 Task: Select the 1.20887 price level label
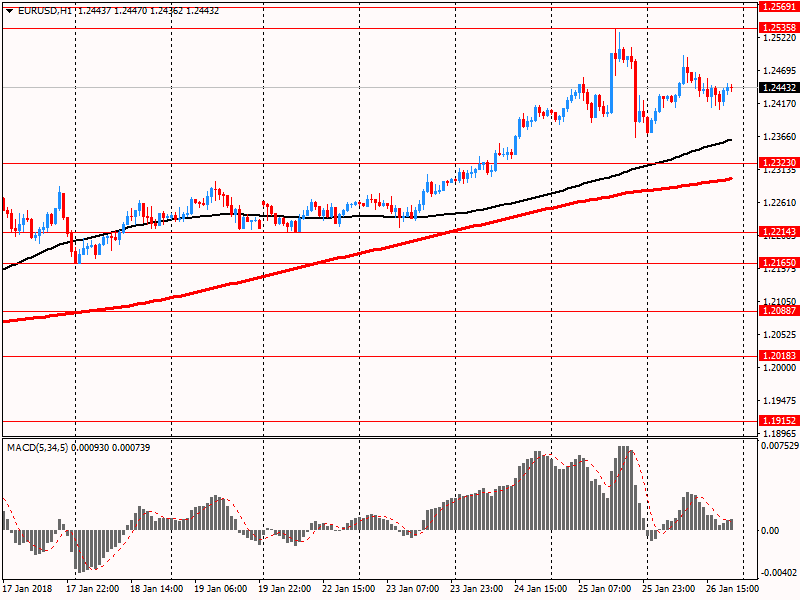[779, 311]
